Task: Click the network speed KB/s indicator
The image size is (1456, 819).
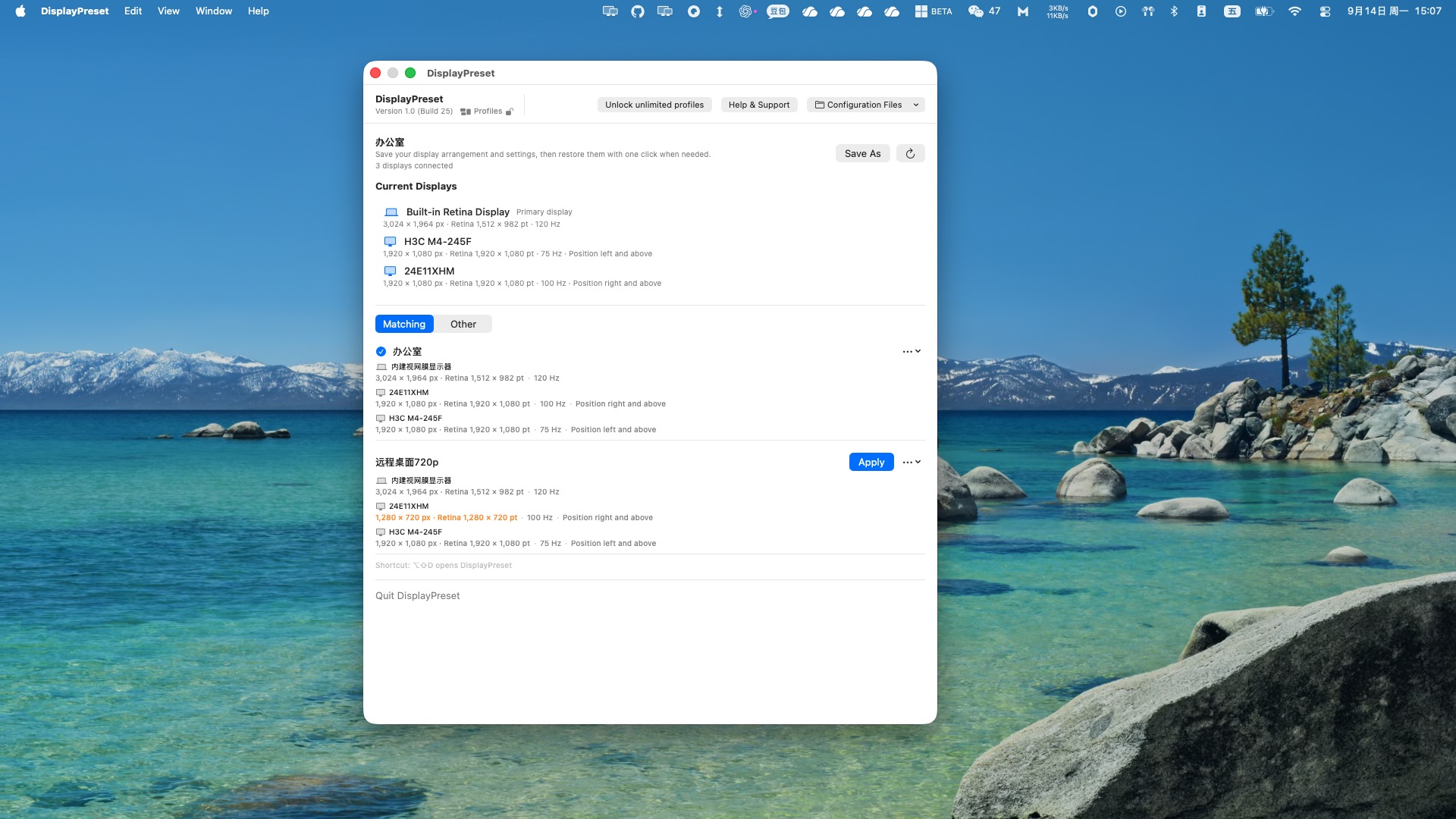Action: pyautogui.click(x=1058, y=11)
